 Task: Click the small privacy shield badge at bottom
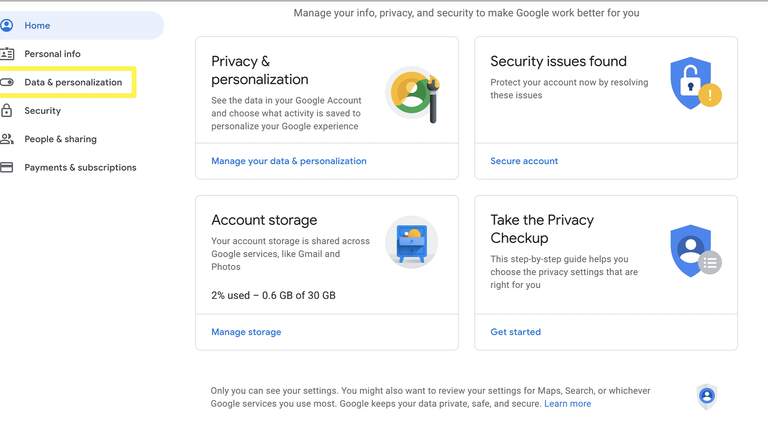click(x=707, y=396)
